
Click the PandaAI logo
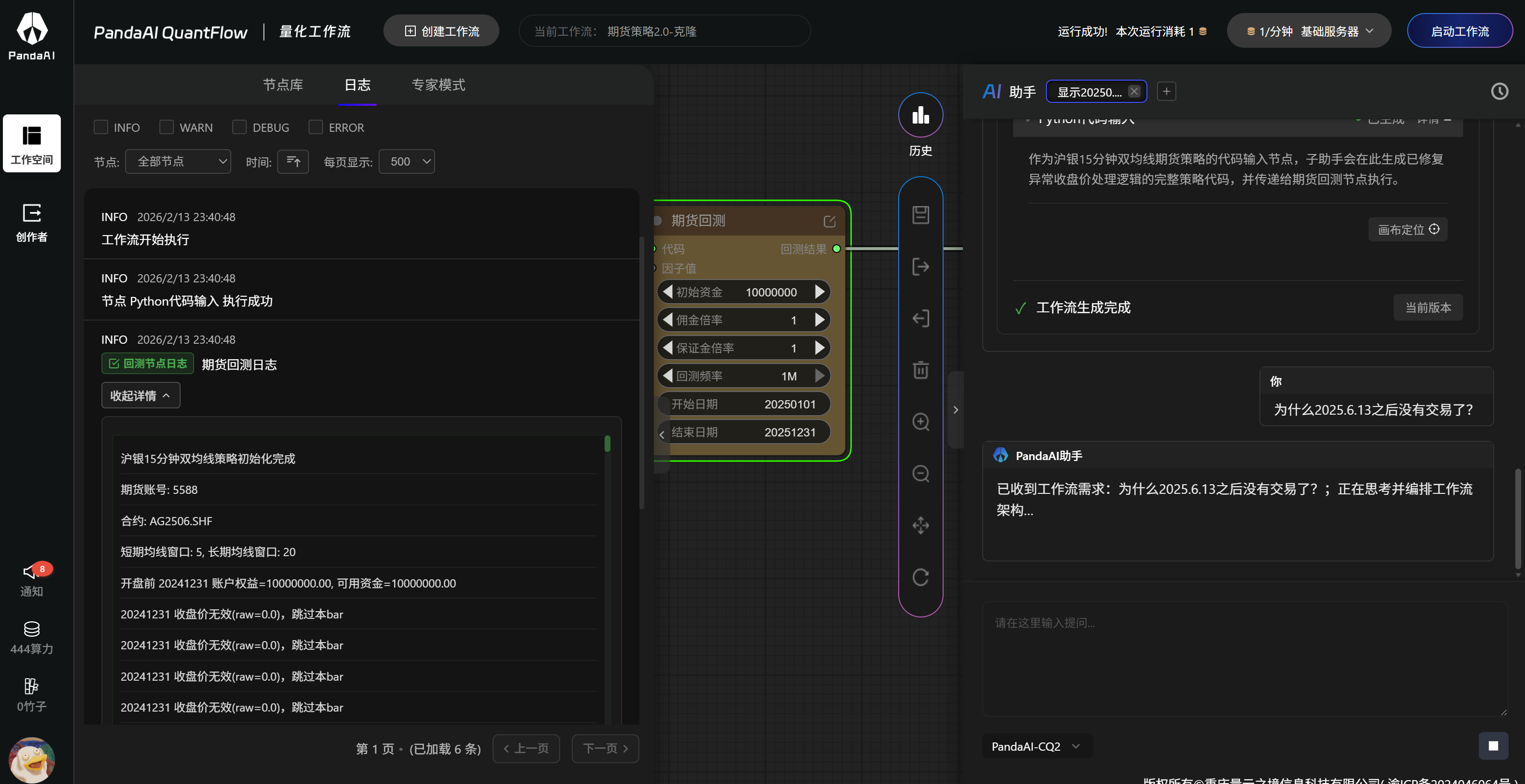pyautogui.click(x=32, y=36)
